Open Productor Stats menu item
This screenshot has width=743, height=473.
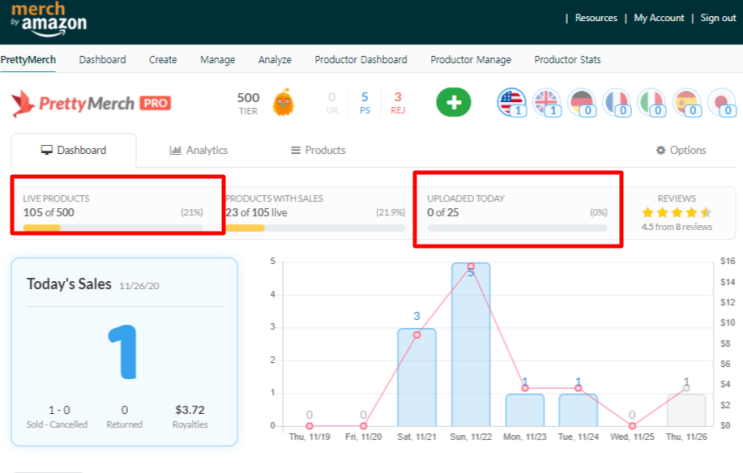(x=568, y=60)
